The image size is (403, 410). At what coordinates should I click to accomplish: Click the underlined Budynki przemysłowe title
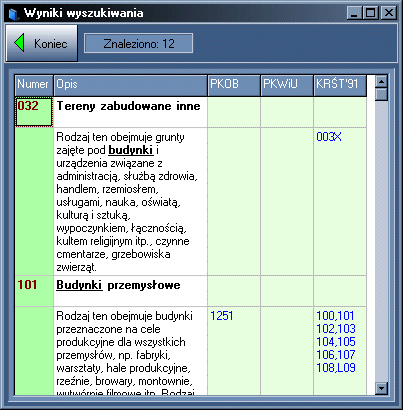pyautogui.click(x=118, y=285)
